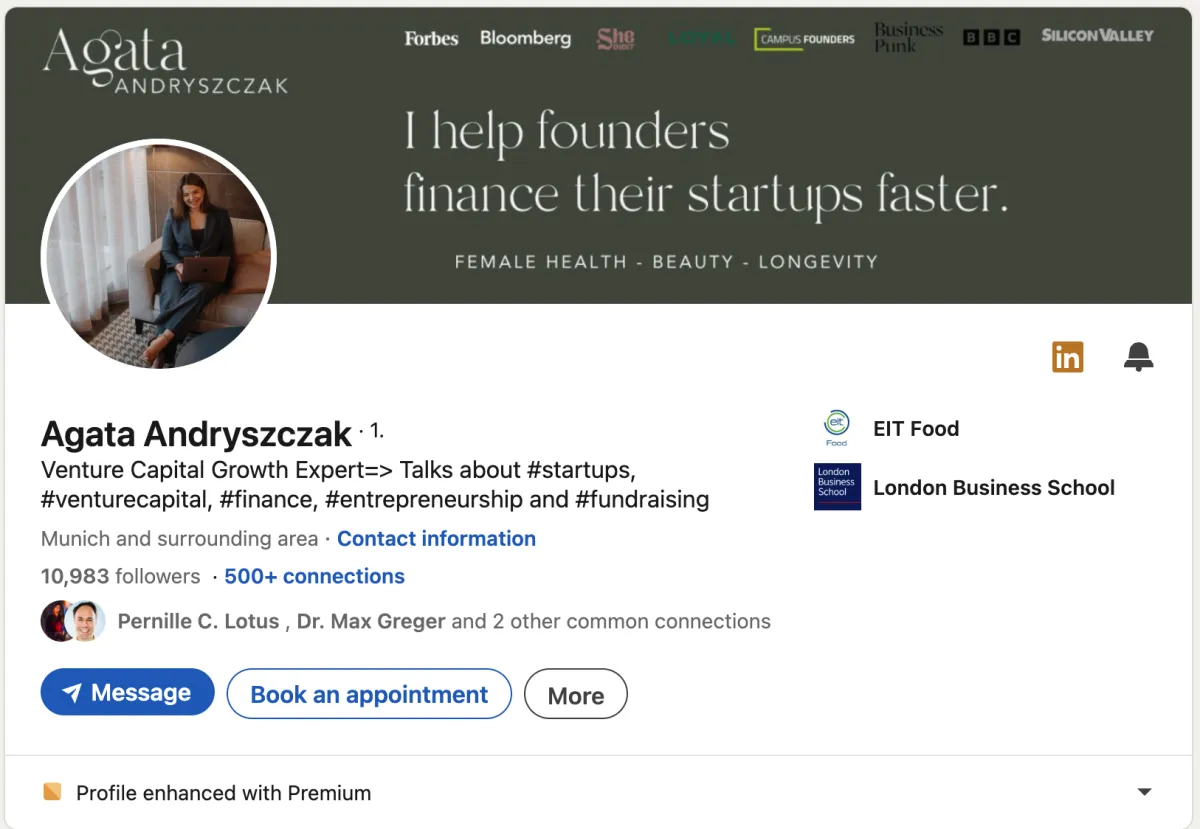This screenshot has height=829, width=1200.
Task: Click the common connections avatar pictures
Action: coord(73,621)
